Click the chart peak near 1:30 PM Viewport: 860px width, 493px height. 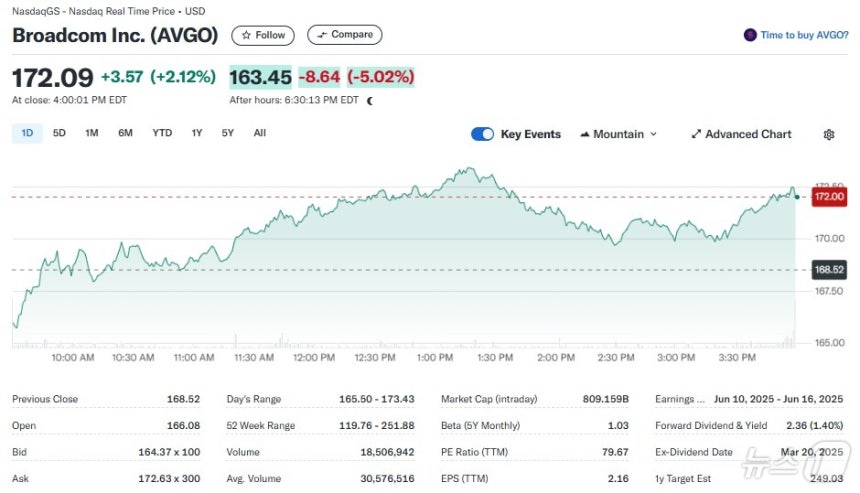pos(470,168)
